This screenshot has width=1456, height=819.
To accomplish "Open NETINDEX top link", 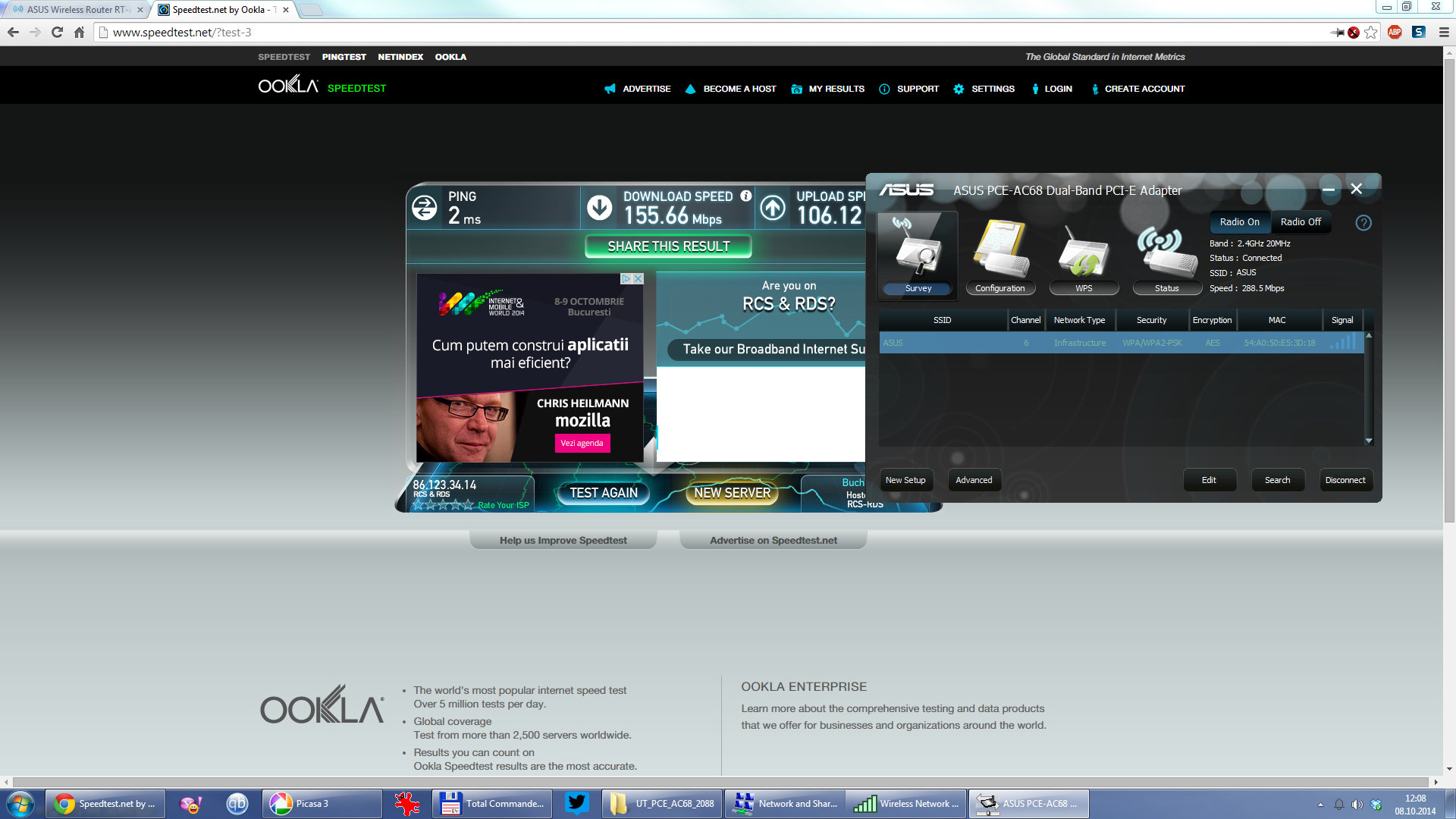I will point(400,57).
